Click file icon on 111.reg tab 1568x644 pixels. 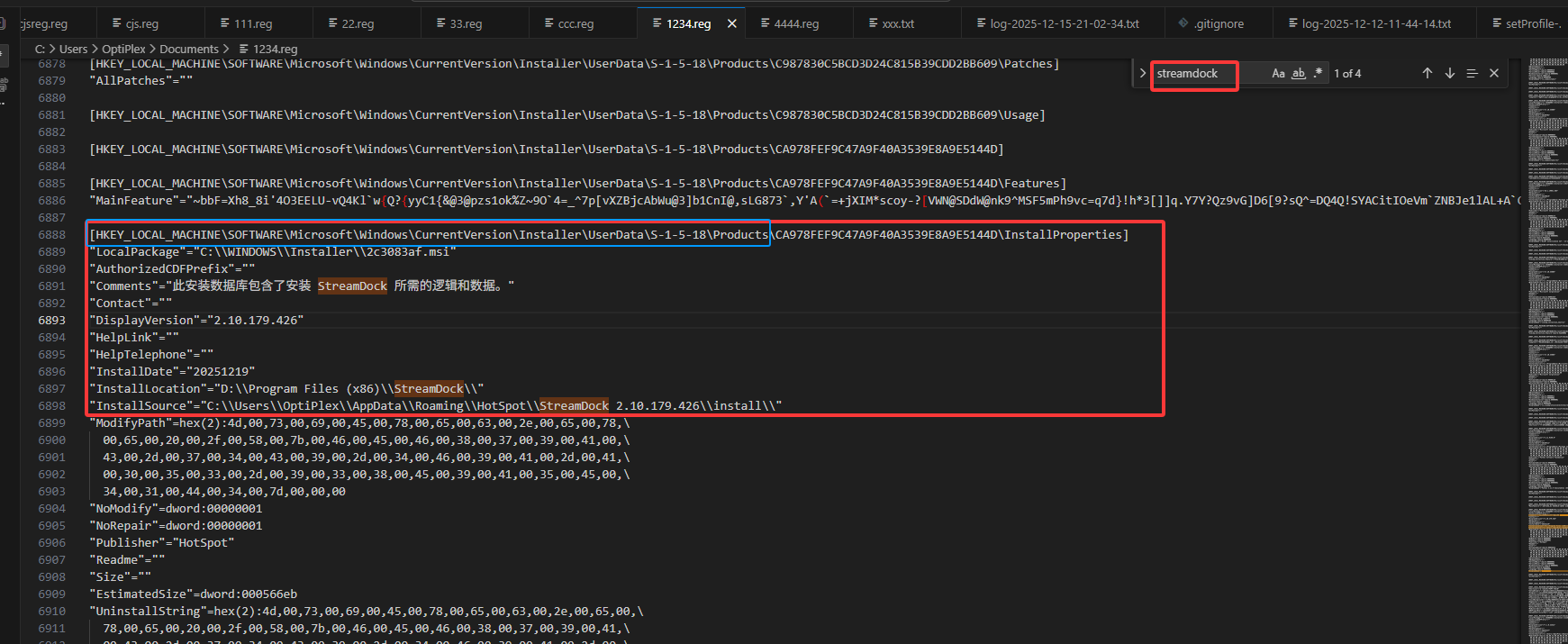pyautogui.click(x=225, y=23)
